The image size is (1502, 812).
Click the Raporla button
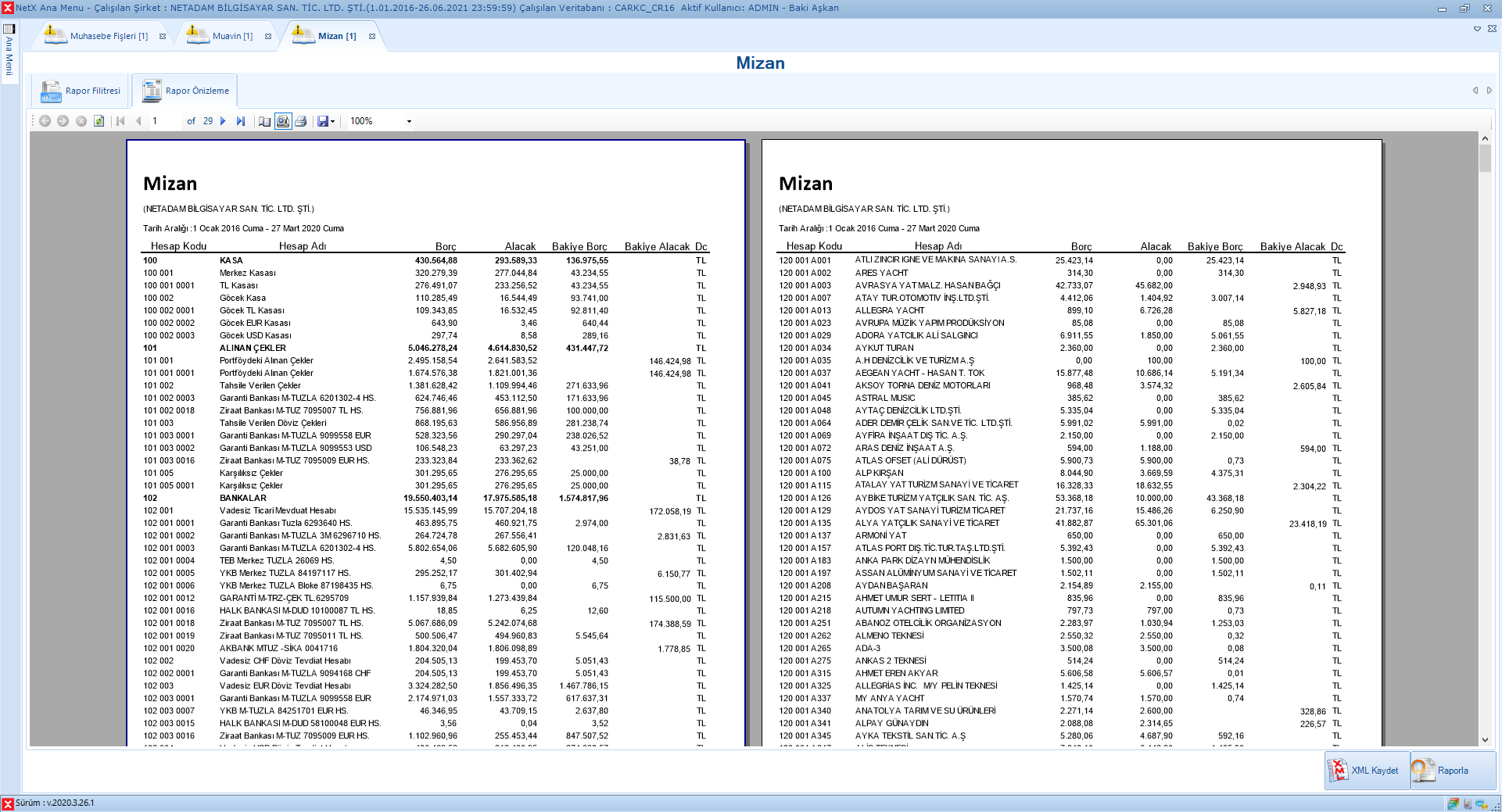[1452, 771]
